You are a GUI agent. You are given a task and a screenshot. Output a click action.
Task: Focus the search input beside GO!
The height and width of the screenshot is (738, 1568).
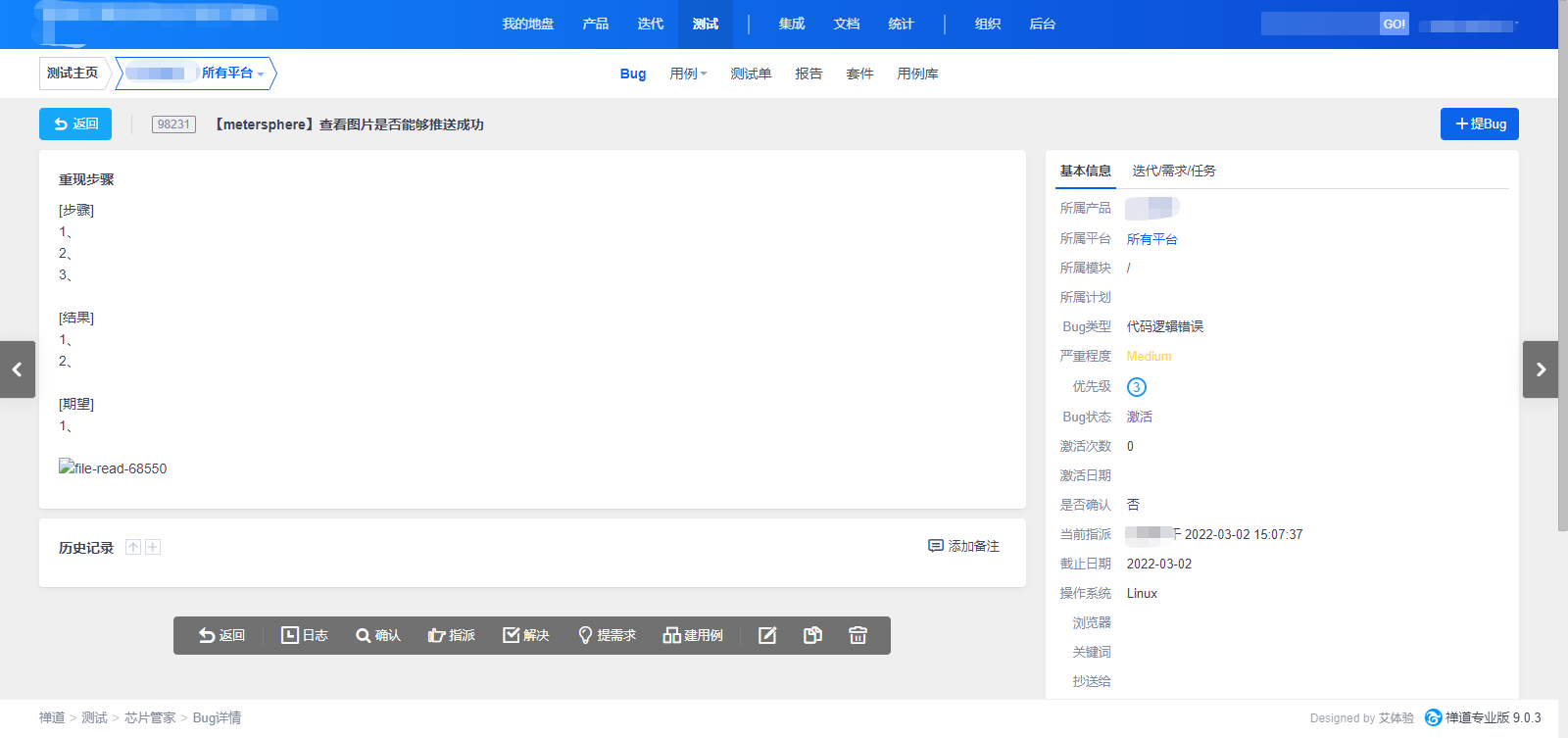(x=1320, y=24)
